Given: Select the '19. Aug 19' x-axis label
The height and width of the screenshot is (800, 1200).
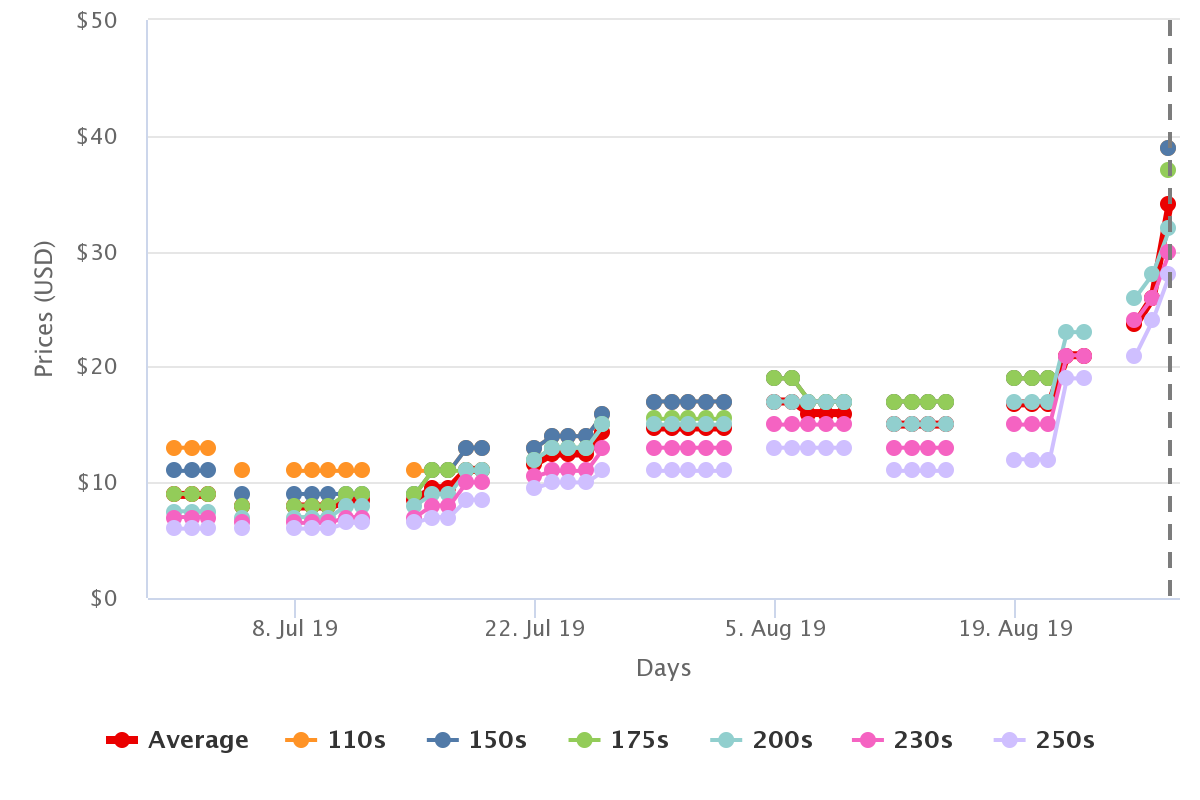Looking at the screenshot, I should 1015,629.
